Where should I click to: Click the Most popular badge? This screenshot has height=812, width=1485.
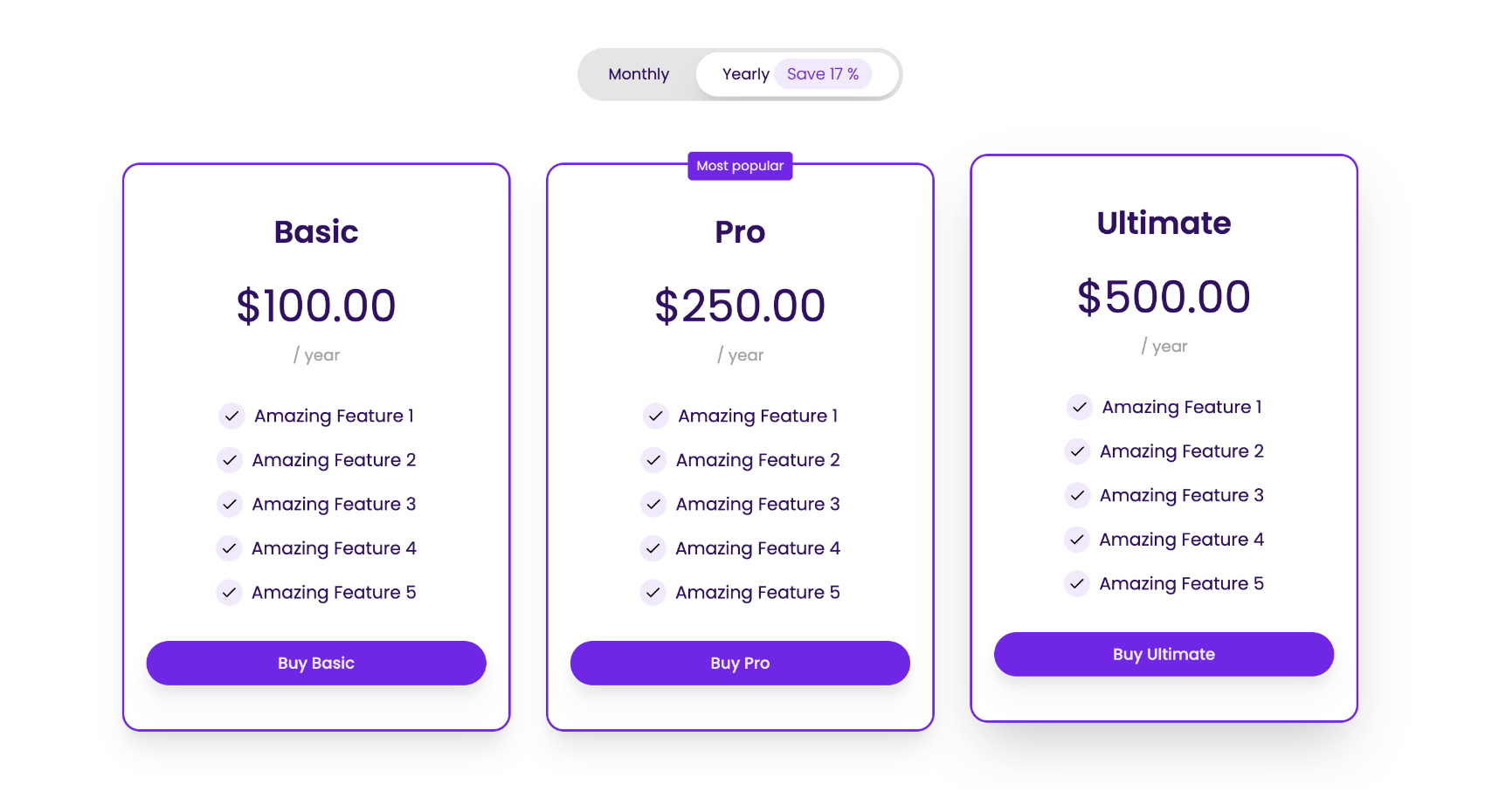(x=740, y=166)
